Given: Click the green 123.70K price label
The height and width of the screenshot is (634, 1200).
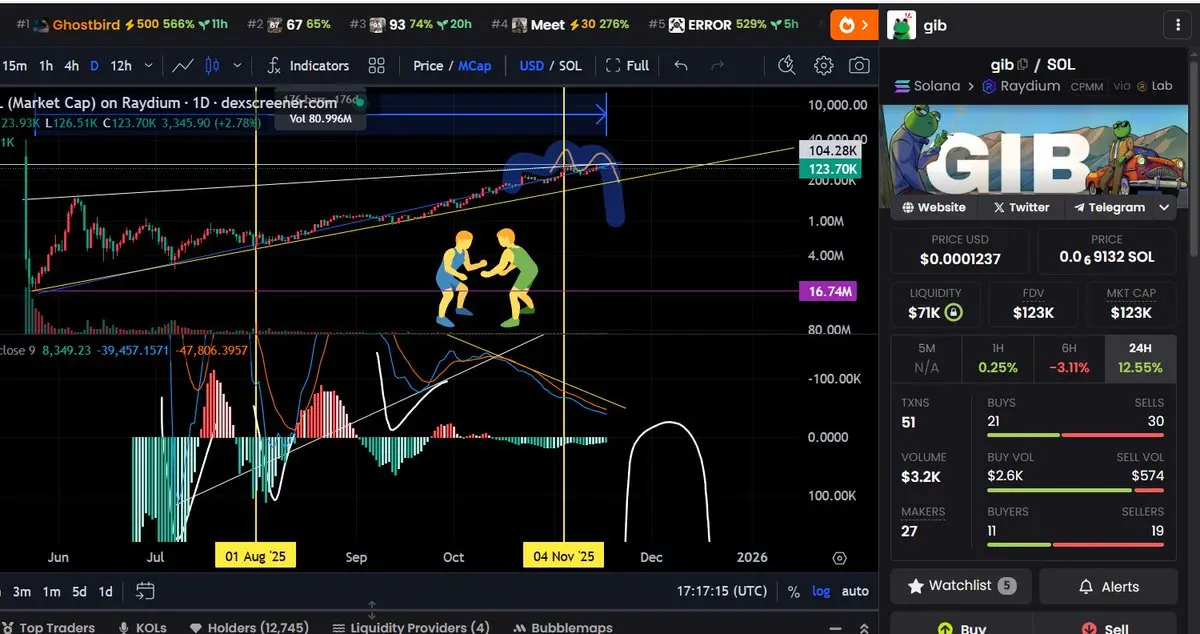Looking at the screenshot, I should [x=828, y=170].
